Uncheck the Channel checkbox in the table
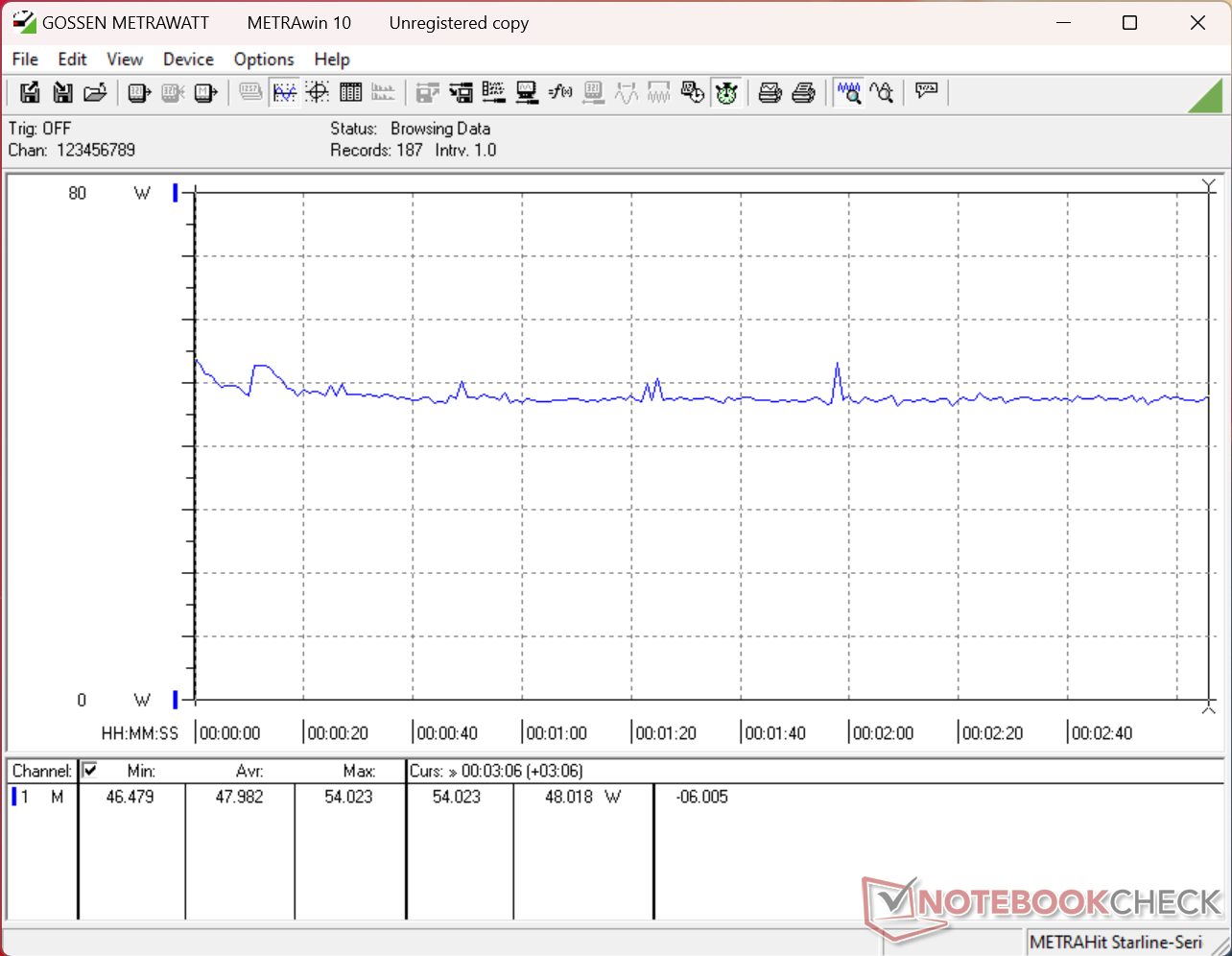This screenshot has height=956, width=1232. (89, 770)
